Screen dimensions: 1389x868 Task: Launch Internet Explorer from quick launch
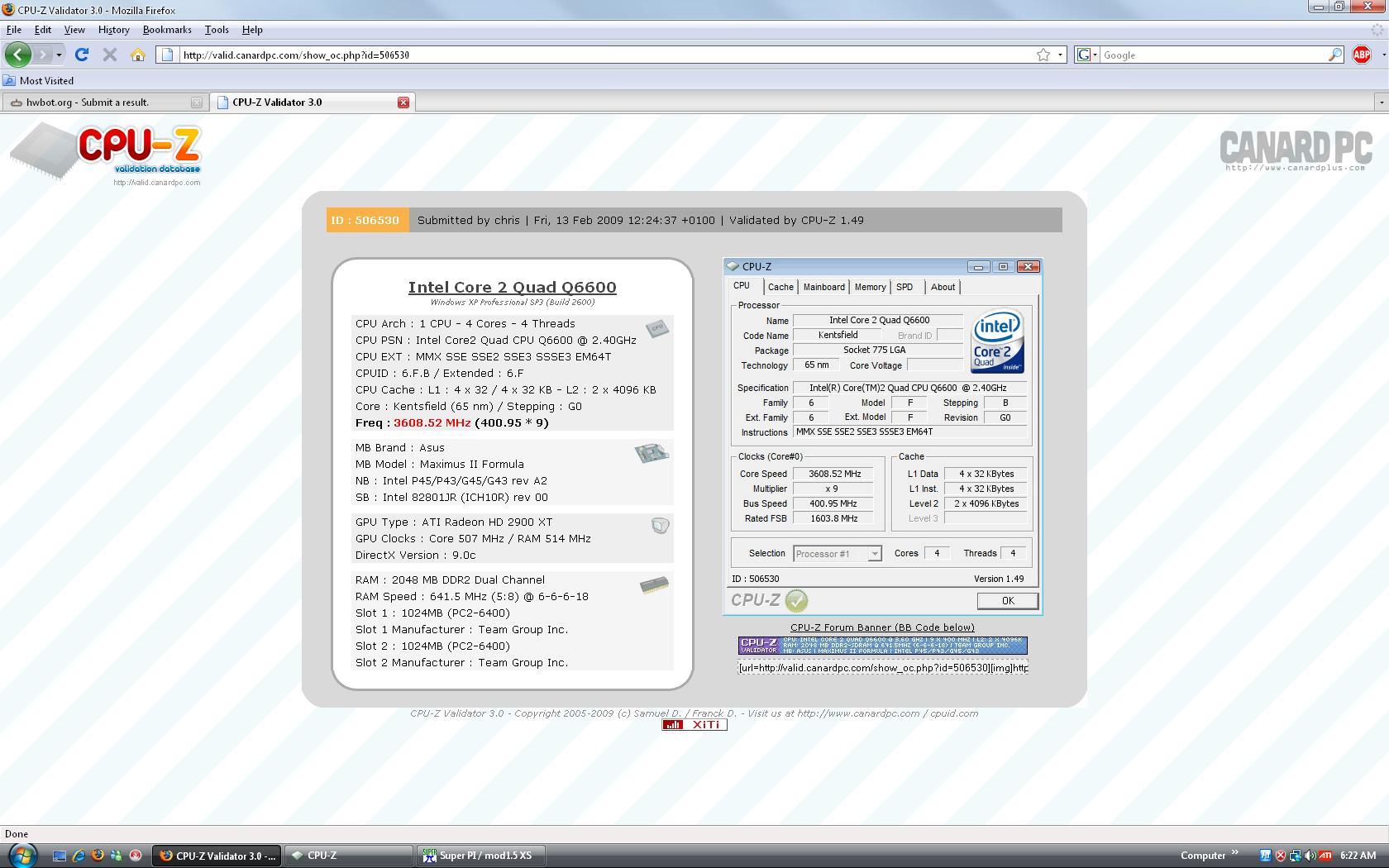[x=79, y=856]
